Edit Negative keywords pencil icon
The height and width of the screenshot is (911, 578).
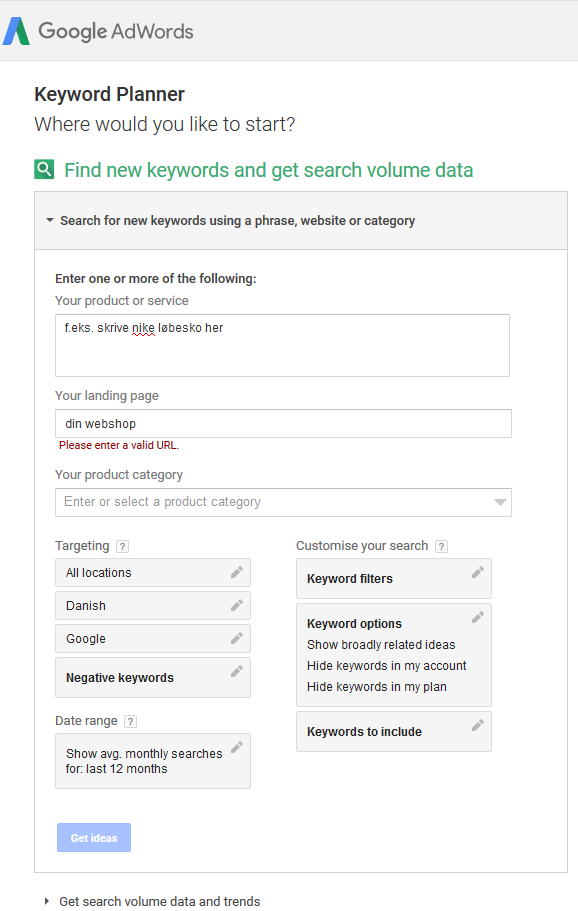(236, 672)
